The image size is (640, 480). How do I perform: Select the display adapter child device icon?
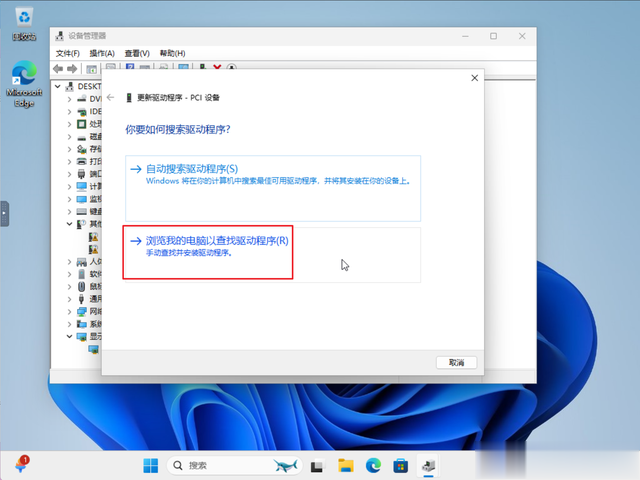(x=93, y=349)
